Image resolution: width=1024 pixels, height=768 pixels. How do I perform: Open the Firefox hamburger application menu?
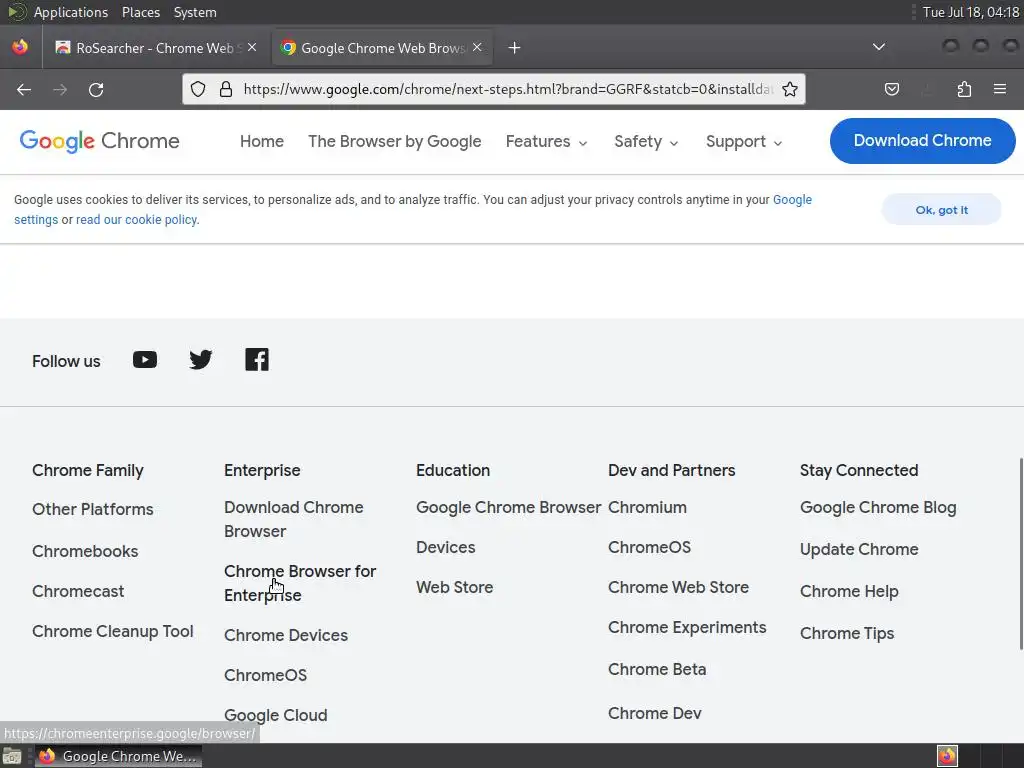click(1000, 89)
